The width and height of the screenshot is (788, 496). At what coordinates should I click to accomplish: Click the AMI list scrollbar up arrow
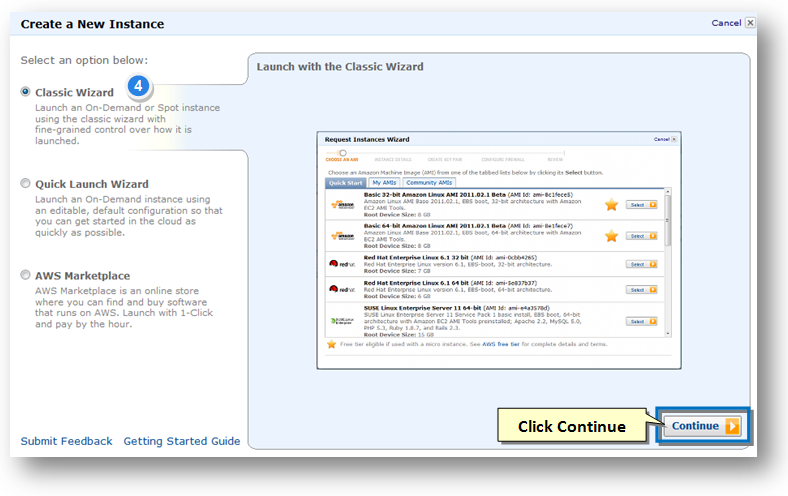[667, 192]
